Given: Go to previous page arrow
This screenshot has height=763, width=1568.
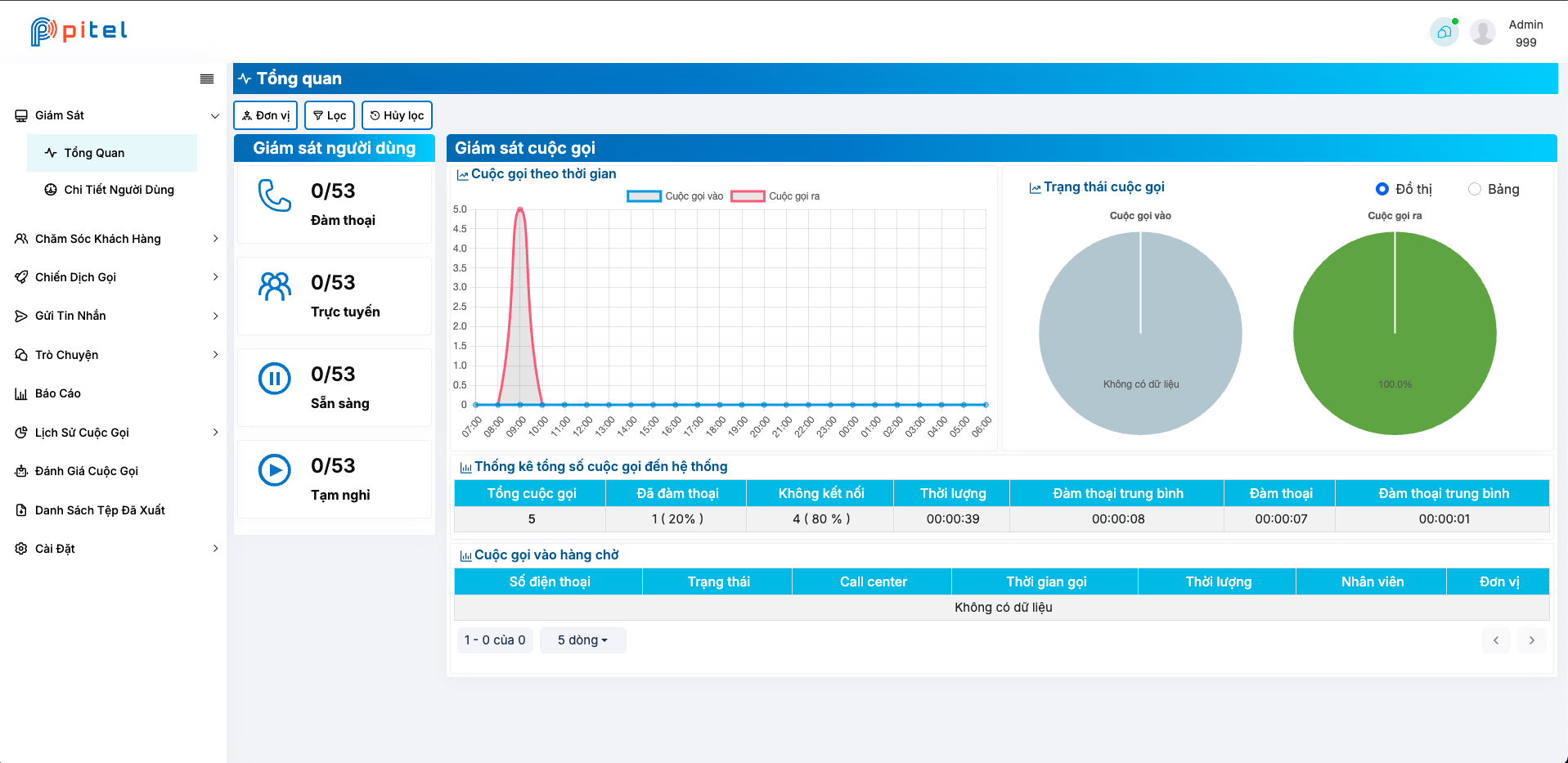Looking at the screenshot, I should [1496, 640].
